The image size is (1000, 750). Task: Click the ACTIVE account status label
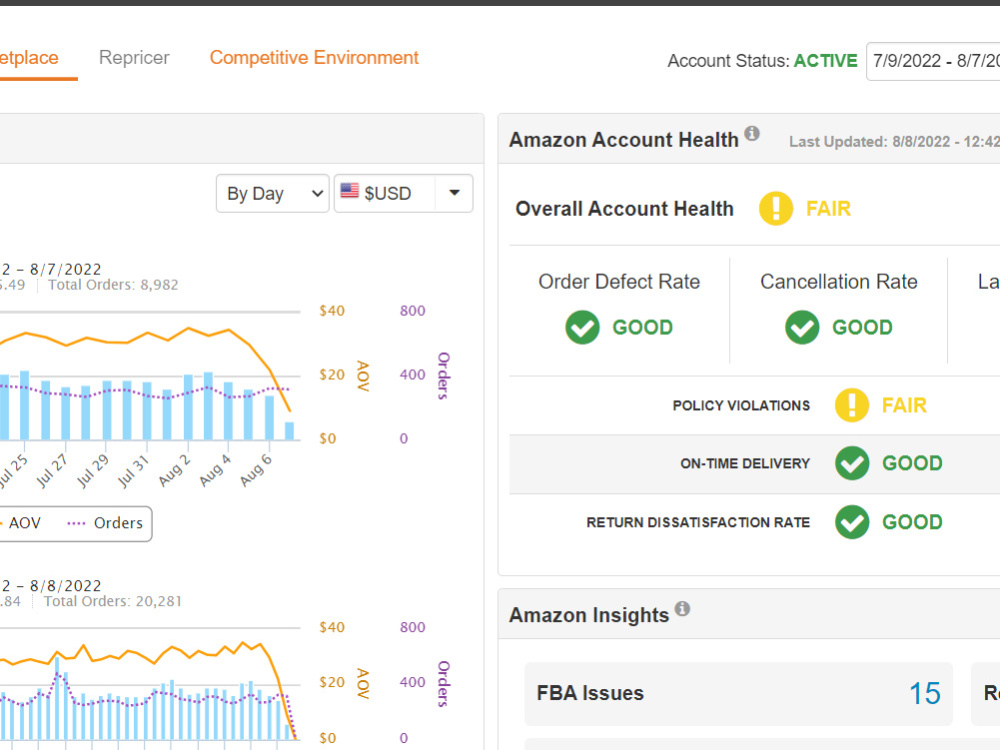(825, 61)
